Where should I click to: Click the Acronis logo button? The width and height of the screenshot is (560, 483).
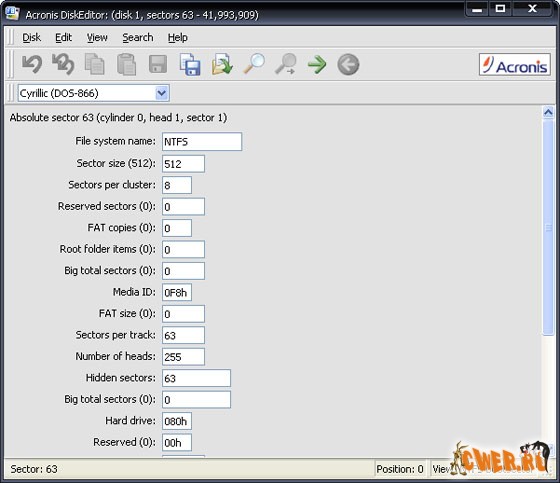tap(515, 65)
